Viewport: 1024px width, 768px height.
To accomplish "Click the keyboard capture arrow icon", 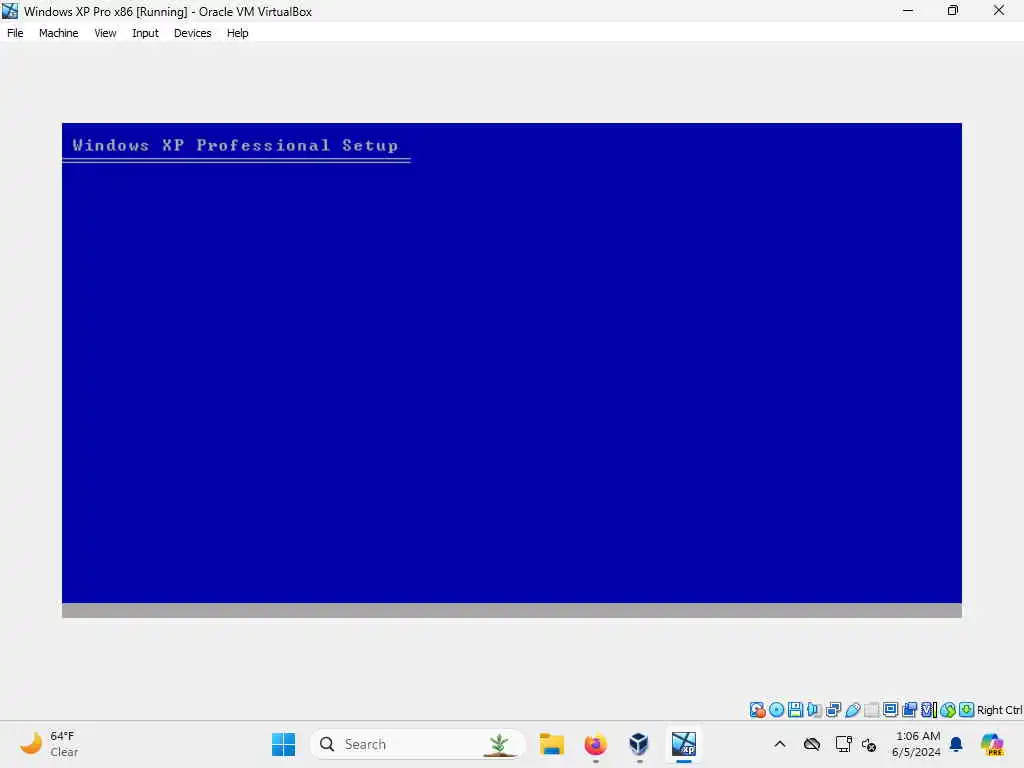I will (967, 710).
